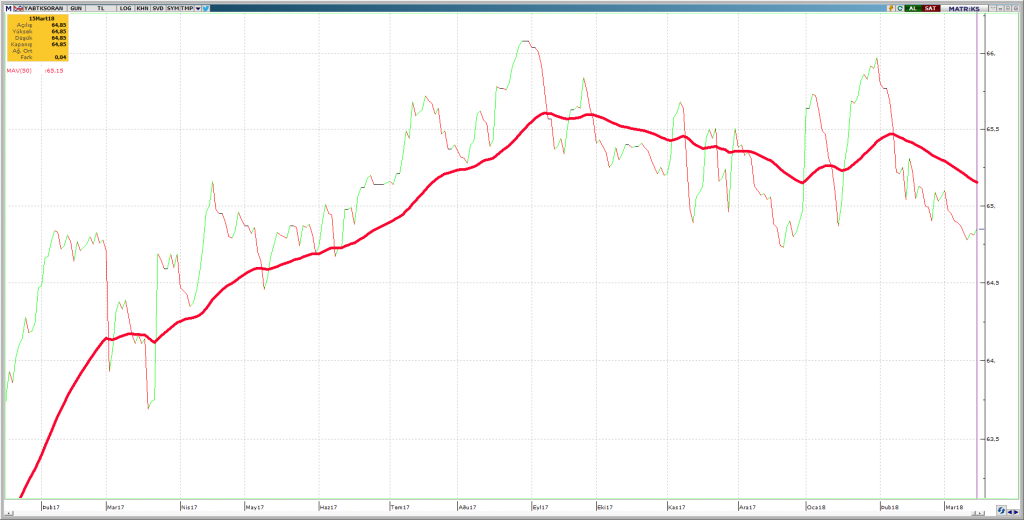Click the 63,5 price axis label
Image resolution: width=1024 pixels, height=520 pixels.
[x=993, y=438]
